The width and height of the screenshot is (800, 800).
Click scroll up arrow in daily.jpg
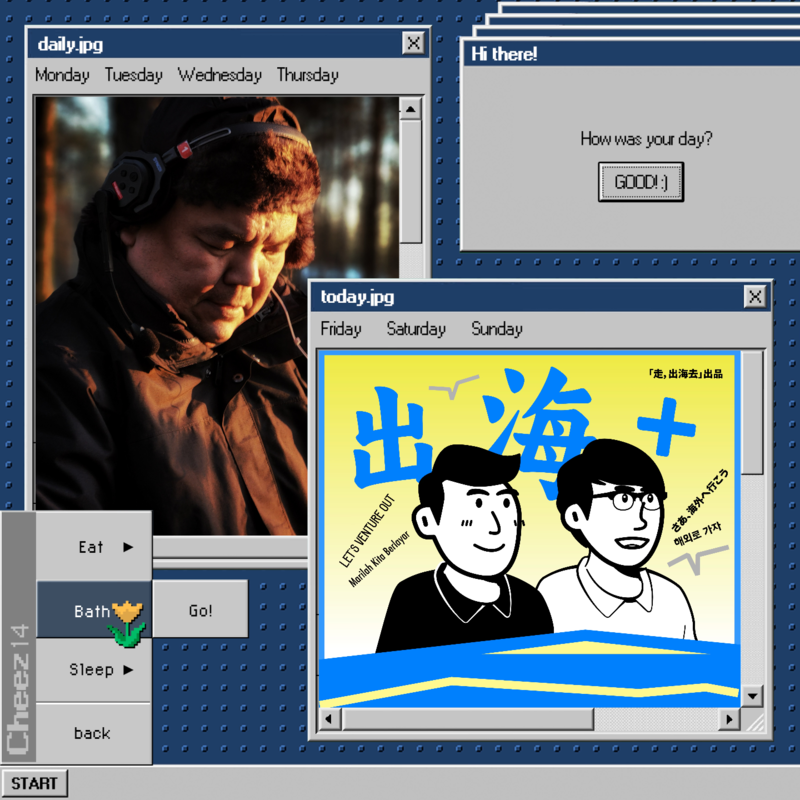[411, 108]
